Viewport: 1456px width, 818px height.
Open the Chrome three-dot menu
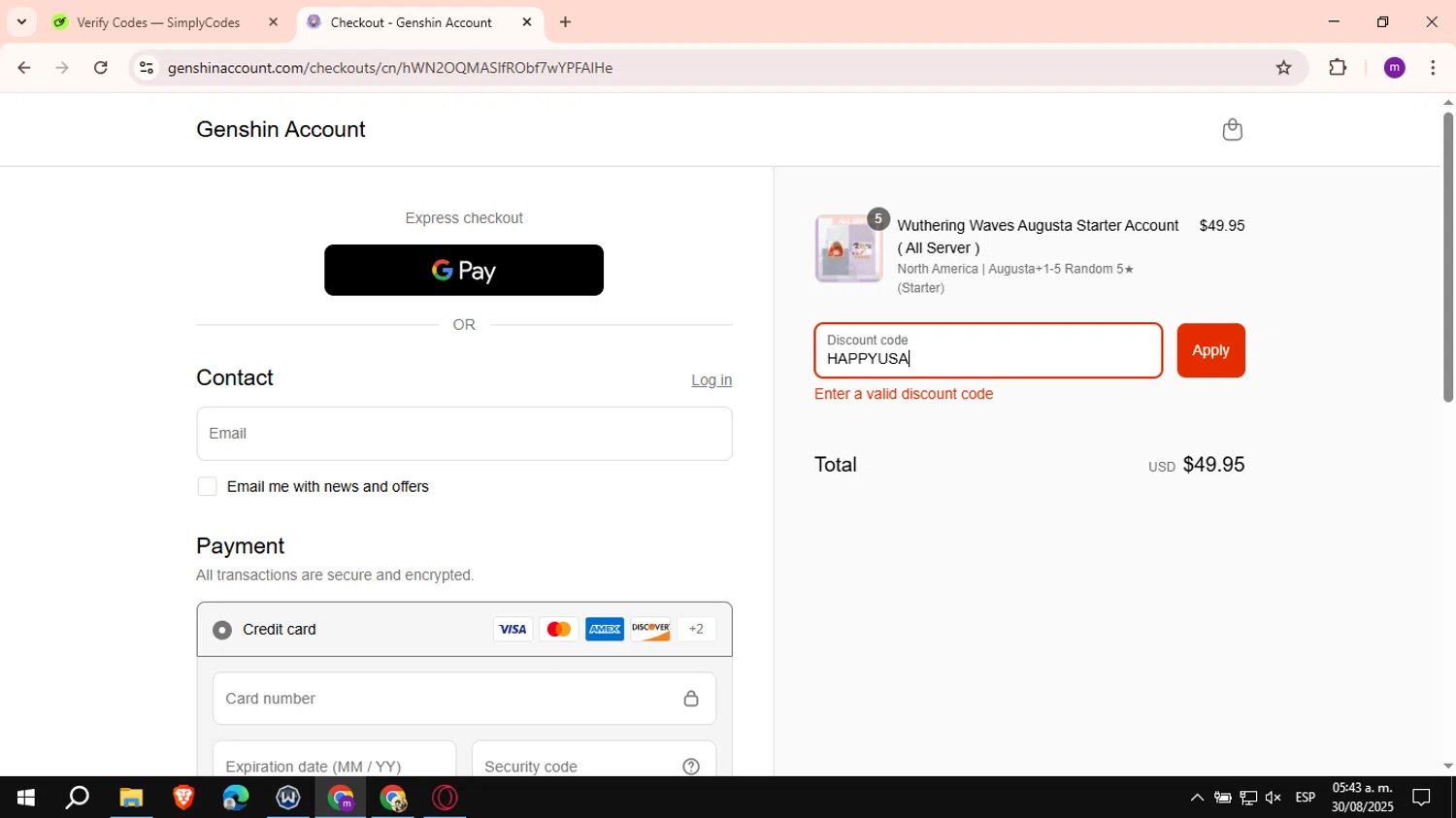pyautogui.click(x=1433, y=68)
